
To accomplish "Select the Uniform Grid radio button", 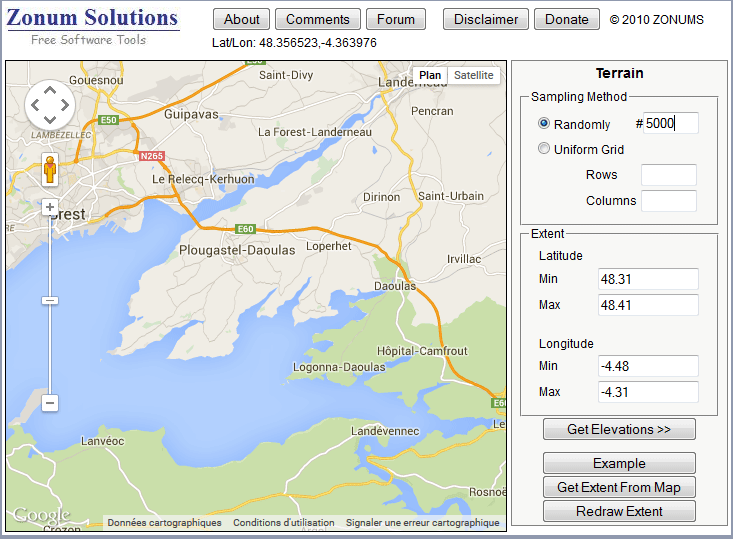I will click(544, 149).
